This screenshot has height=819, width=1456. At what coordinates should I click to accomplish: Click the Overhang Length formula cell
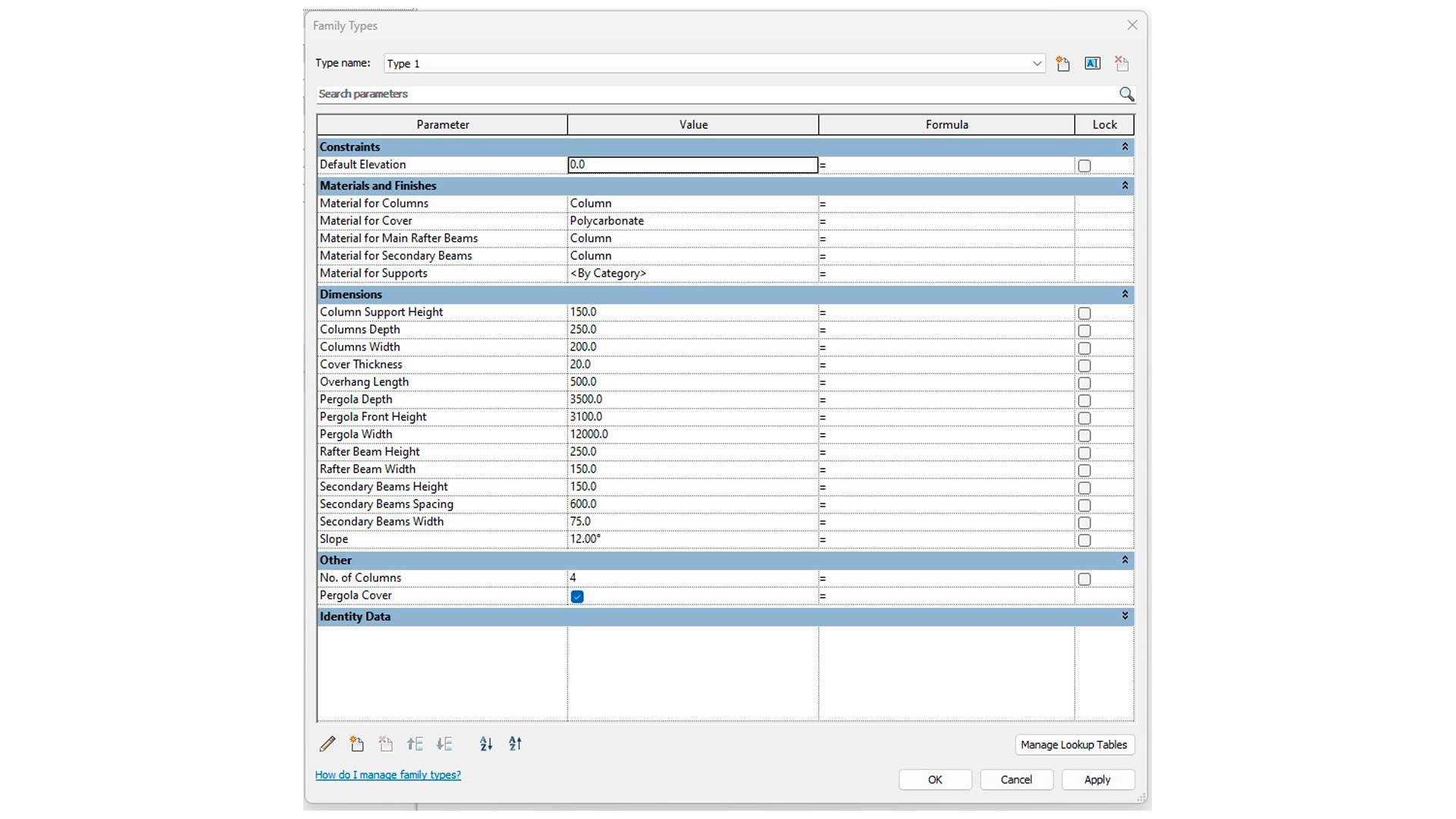click(946, 382)
